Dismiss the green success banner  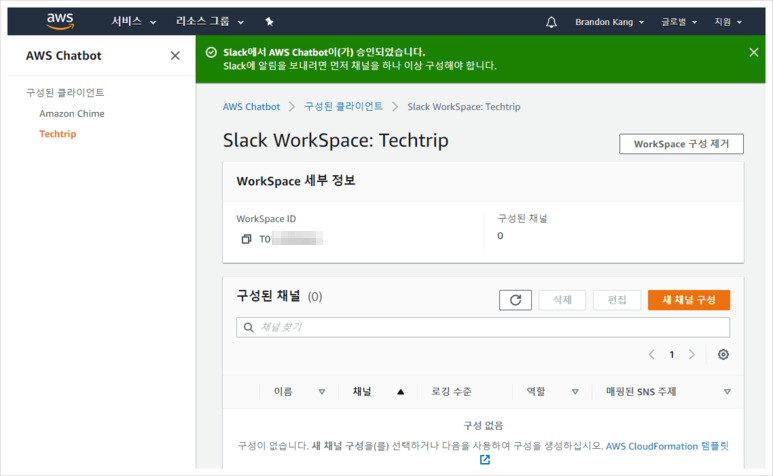point(753,52)
